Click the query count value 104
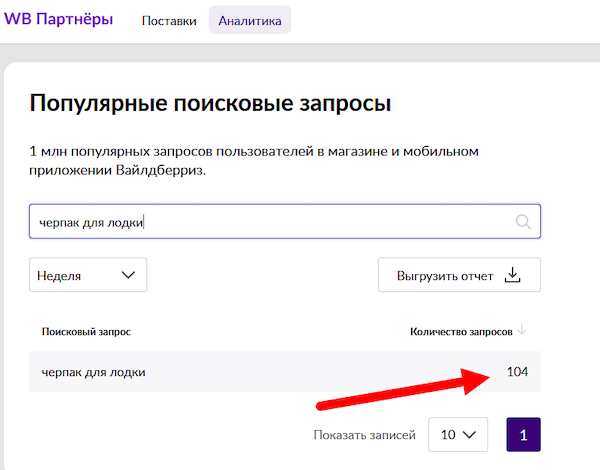This screenshot has width=600, height=470. (x=516, y=372)
